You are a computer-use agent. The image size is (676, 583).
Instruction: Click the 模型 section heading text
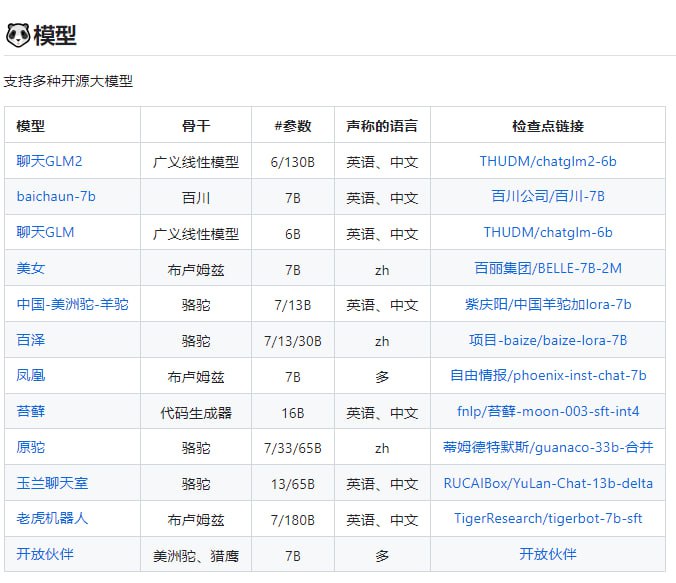click(55, 35)
